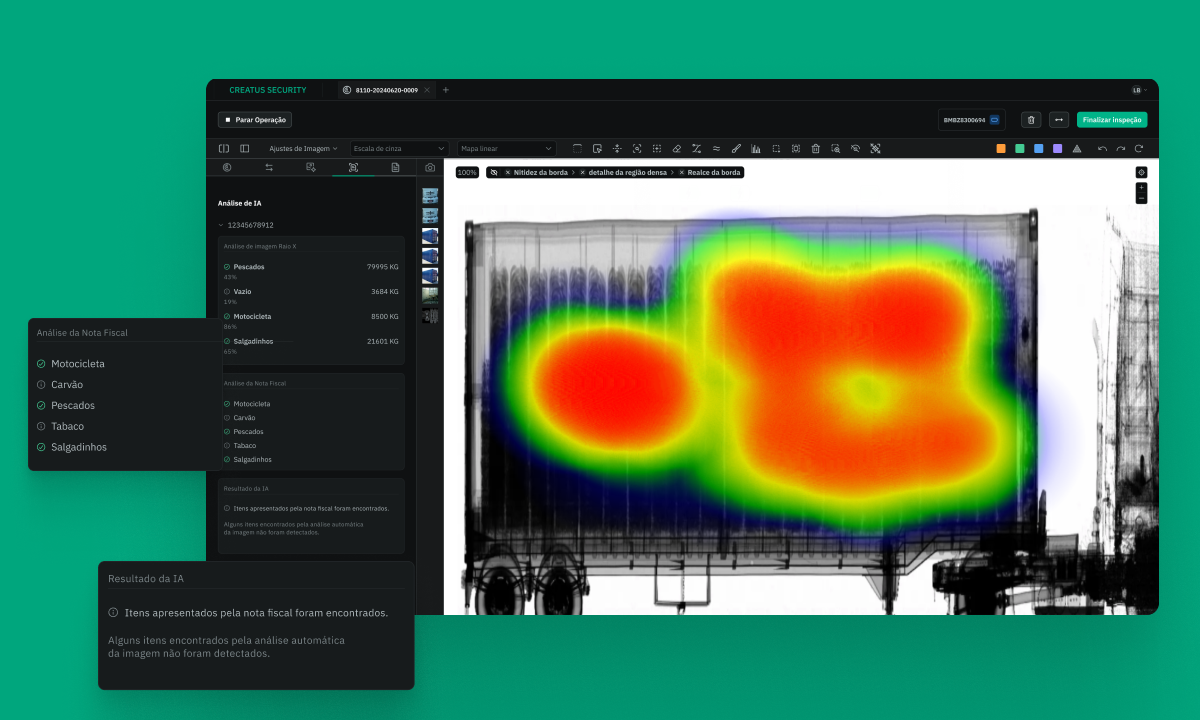Toggle the hide overlay eye icon in toolbar
This screenshot has width=1200, height=720.
[855, 149]
